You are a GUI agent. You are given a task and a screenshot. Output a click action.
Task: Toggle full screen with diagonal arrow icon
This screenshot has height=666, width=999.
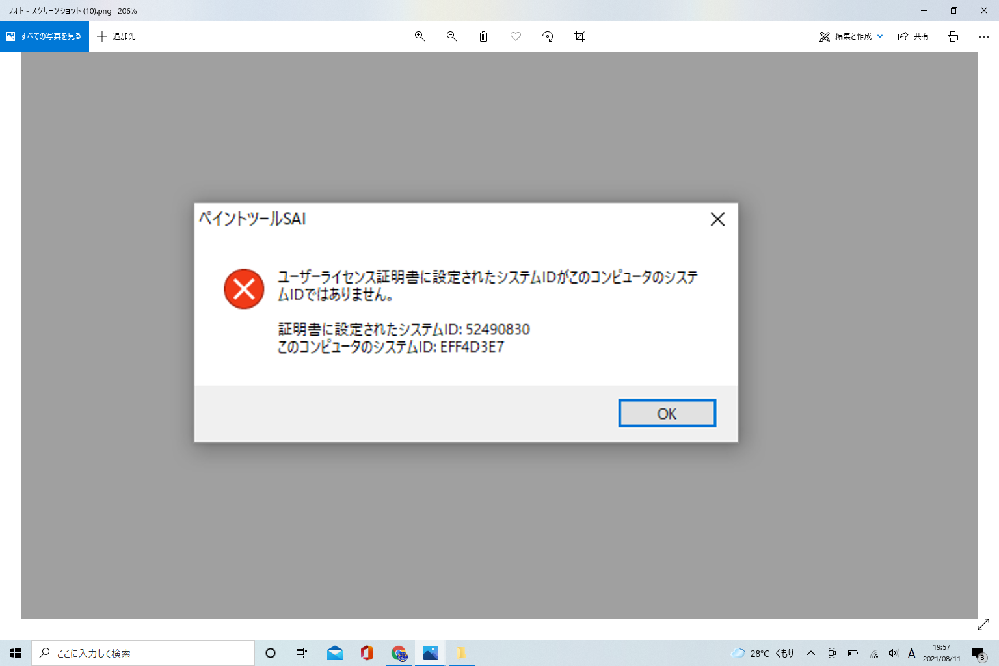coord(983,625)
